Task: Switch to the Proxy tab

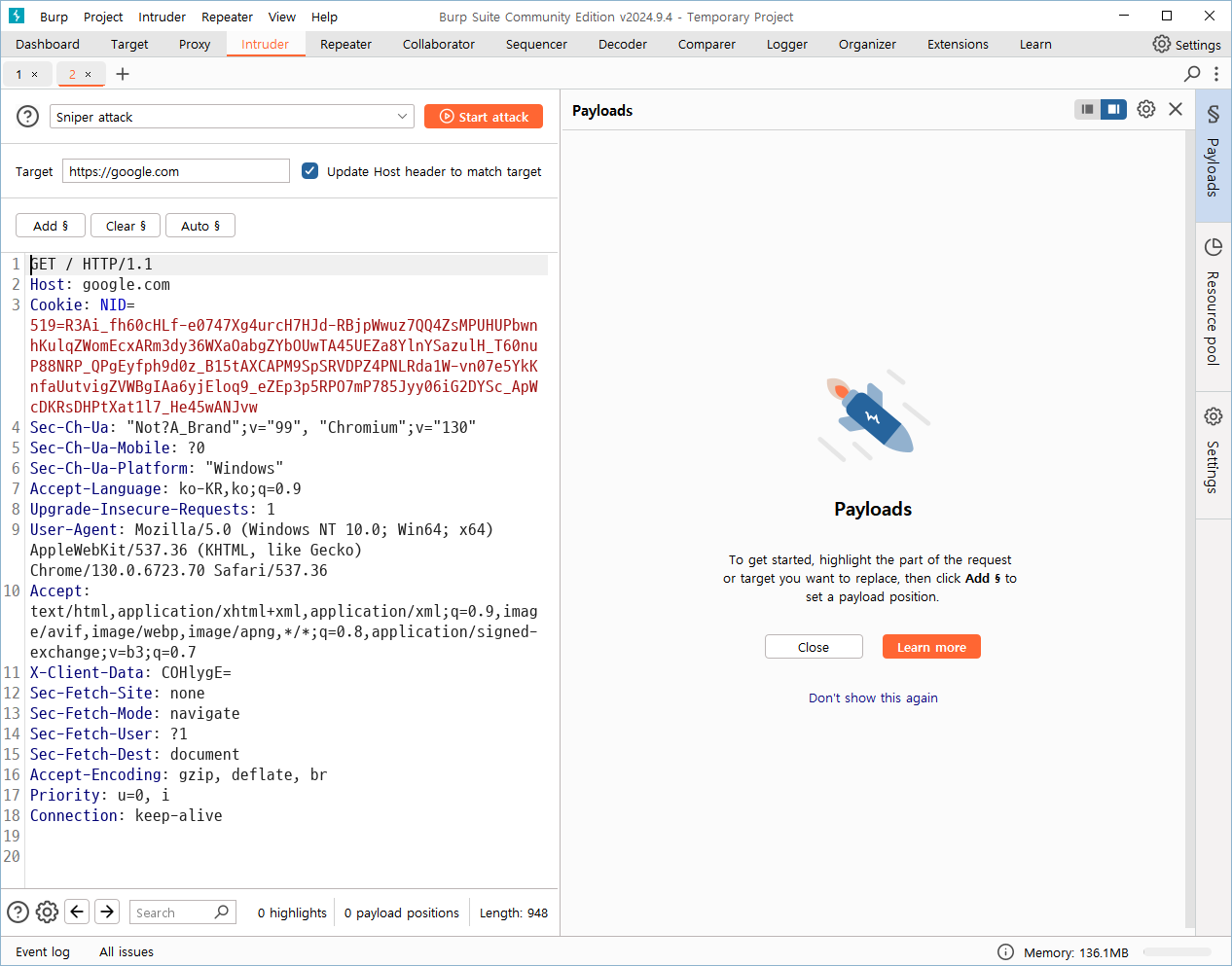Action: 195,44
